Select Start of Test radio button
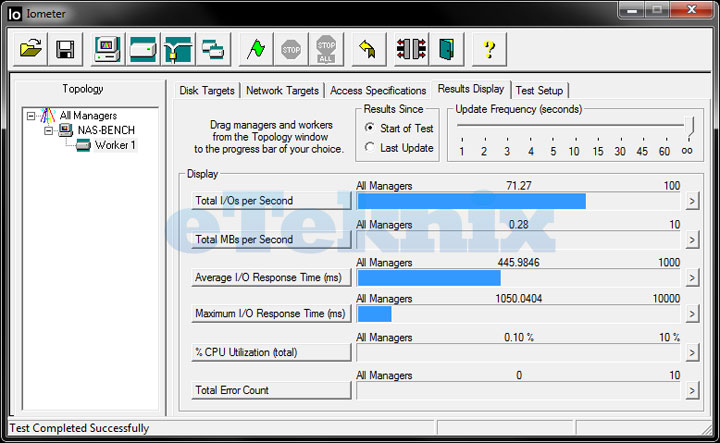 [369, 128]
